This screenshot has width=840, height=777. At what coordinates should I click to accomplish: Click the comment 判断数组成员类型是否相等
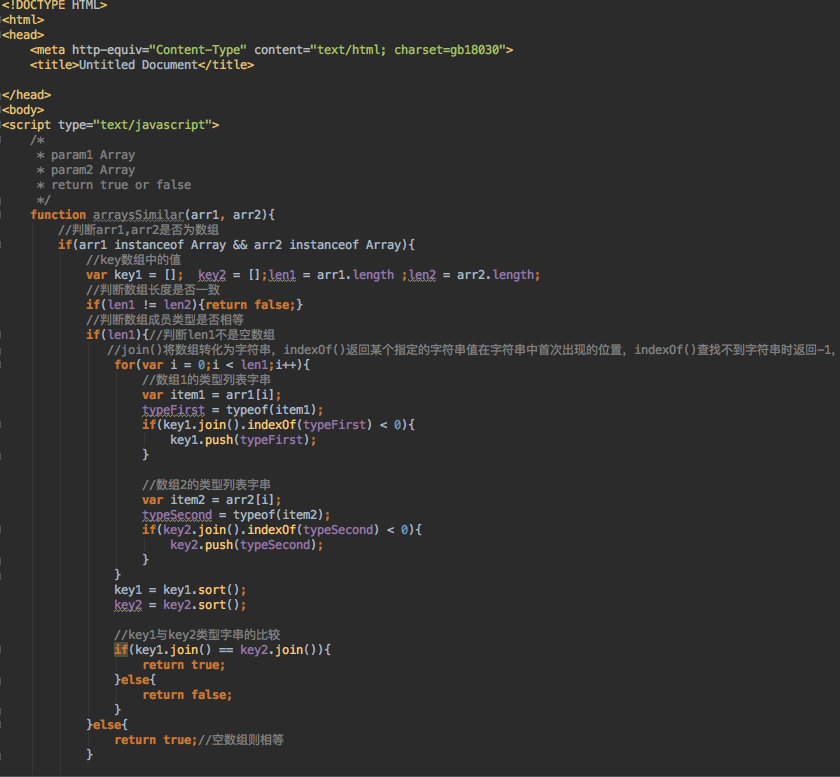(x=165, y=320)
